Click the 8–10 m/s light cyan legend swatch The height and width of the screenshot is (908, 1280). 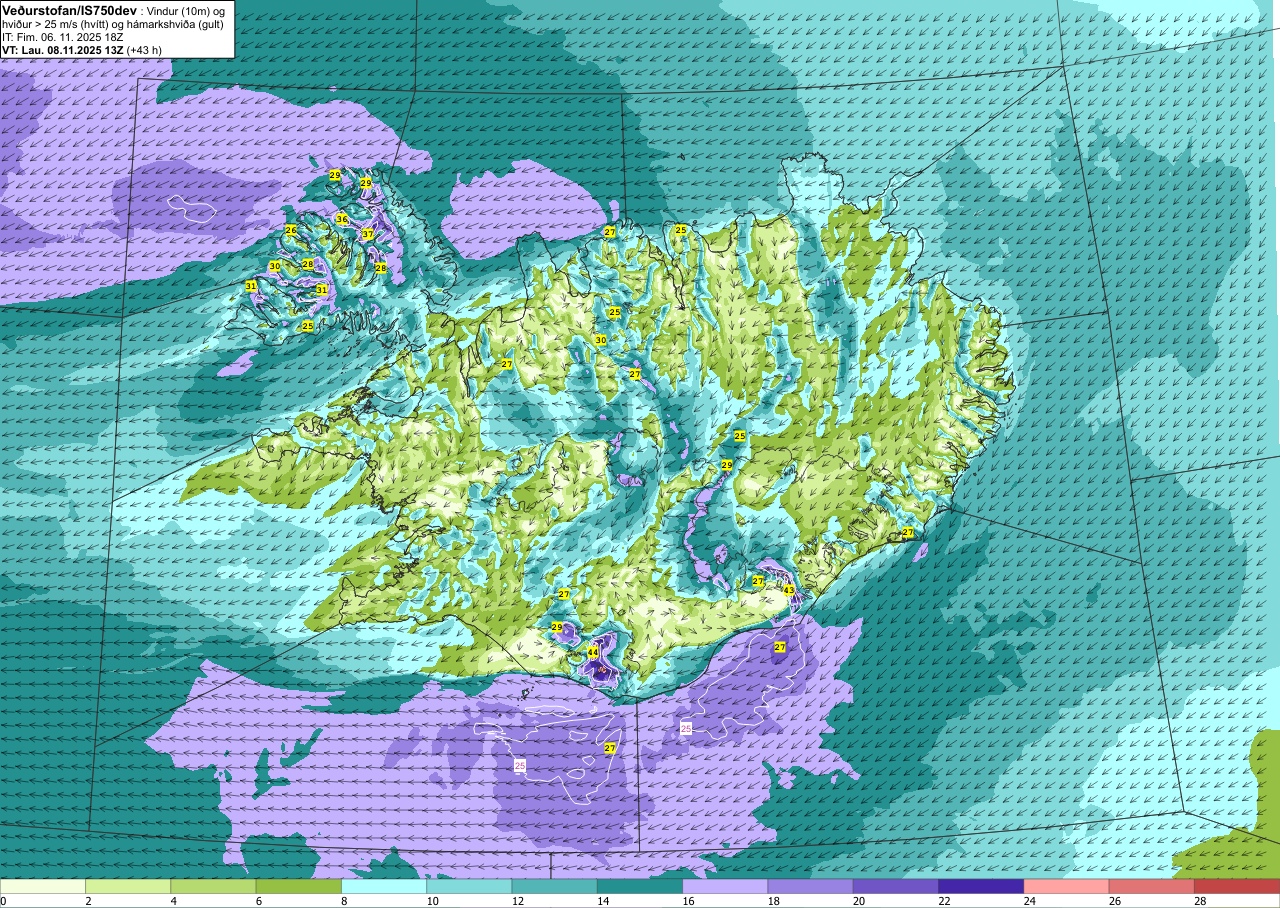tap(384, 886)
